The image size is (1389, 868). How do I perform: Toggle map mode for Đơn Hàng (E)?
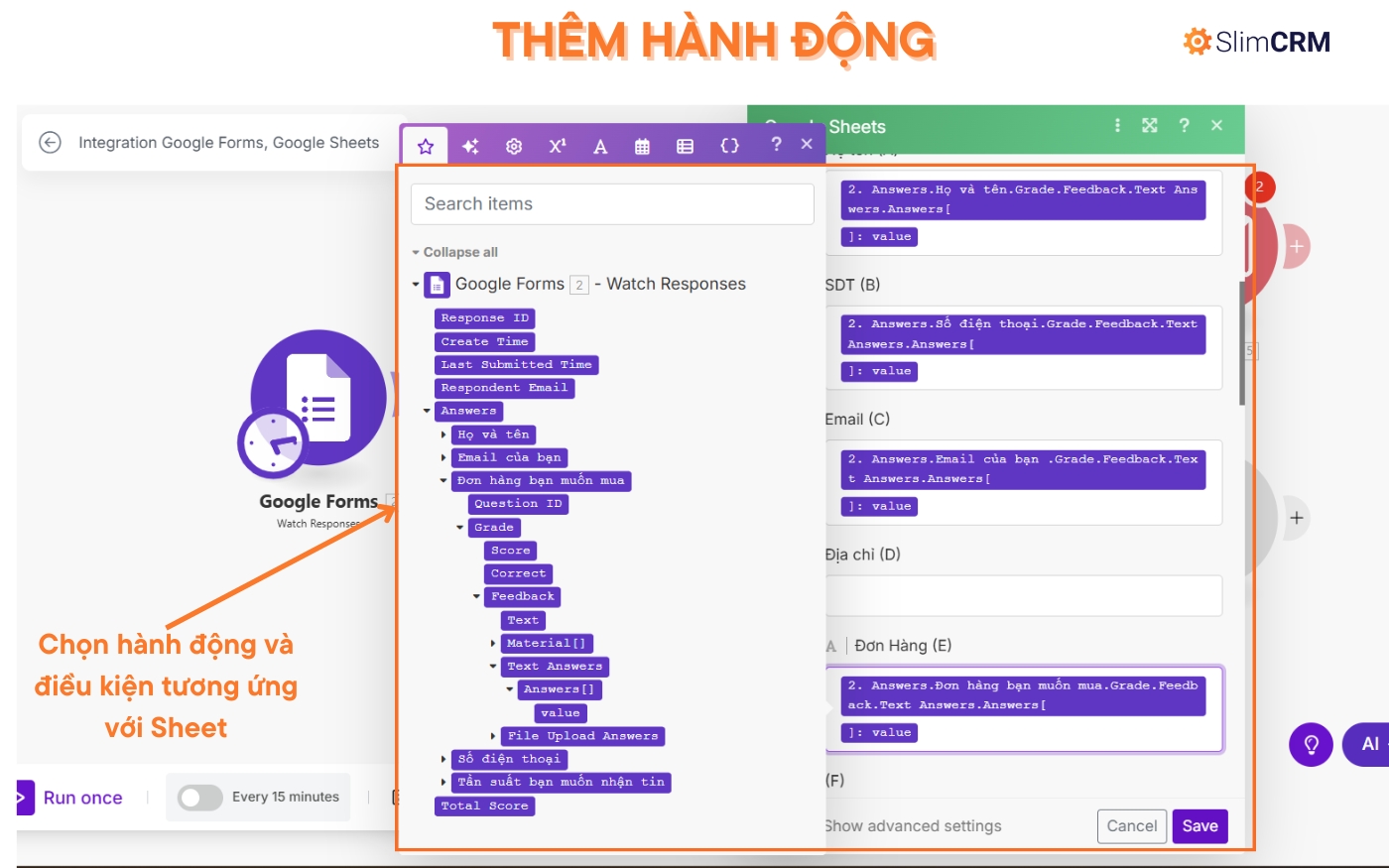coord(831,646)
